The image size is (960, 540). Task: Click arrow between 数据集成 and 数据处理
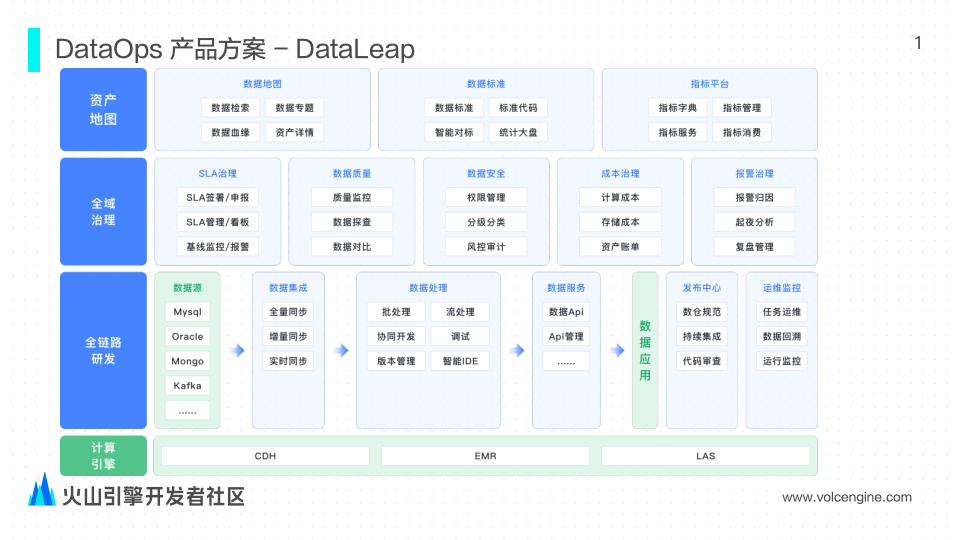pos(341,350)
